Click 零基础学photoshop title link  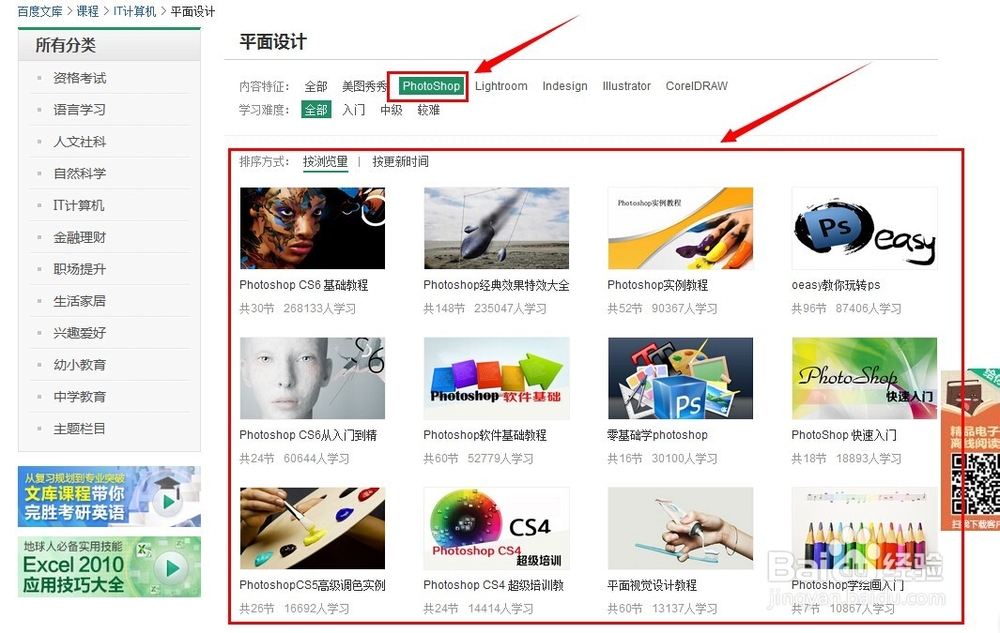pos(658,435)
